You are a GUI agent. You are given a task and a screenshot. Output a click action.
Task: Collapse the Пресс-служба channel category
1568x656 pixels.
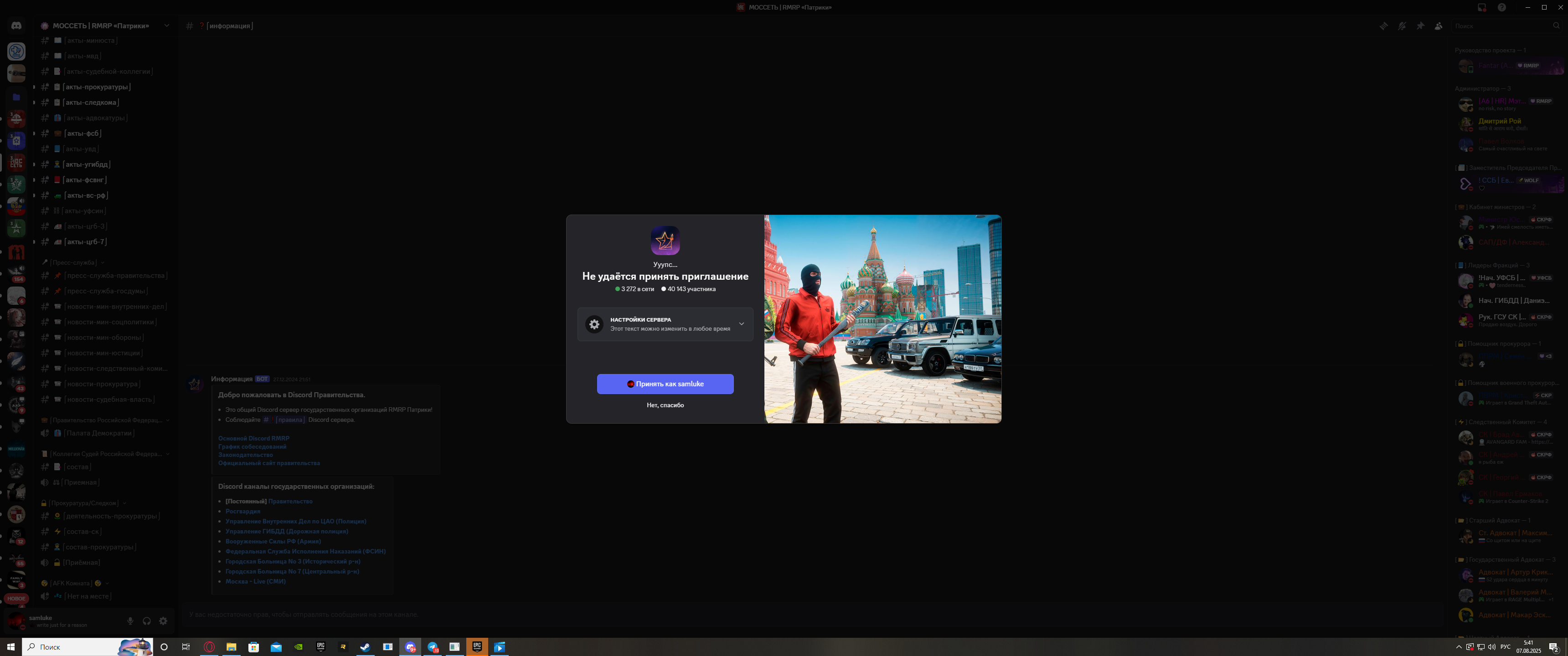pos(74,262)
